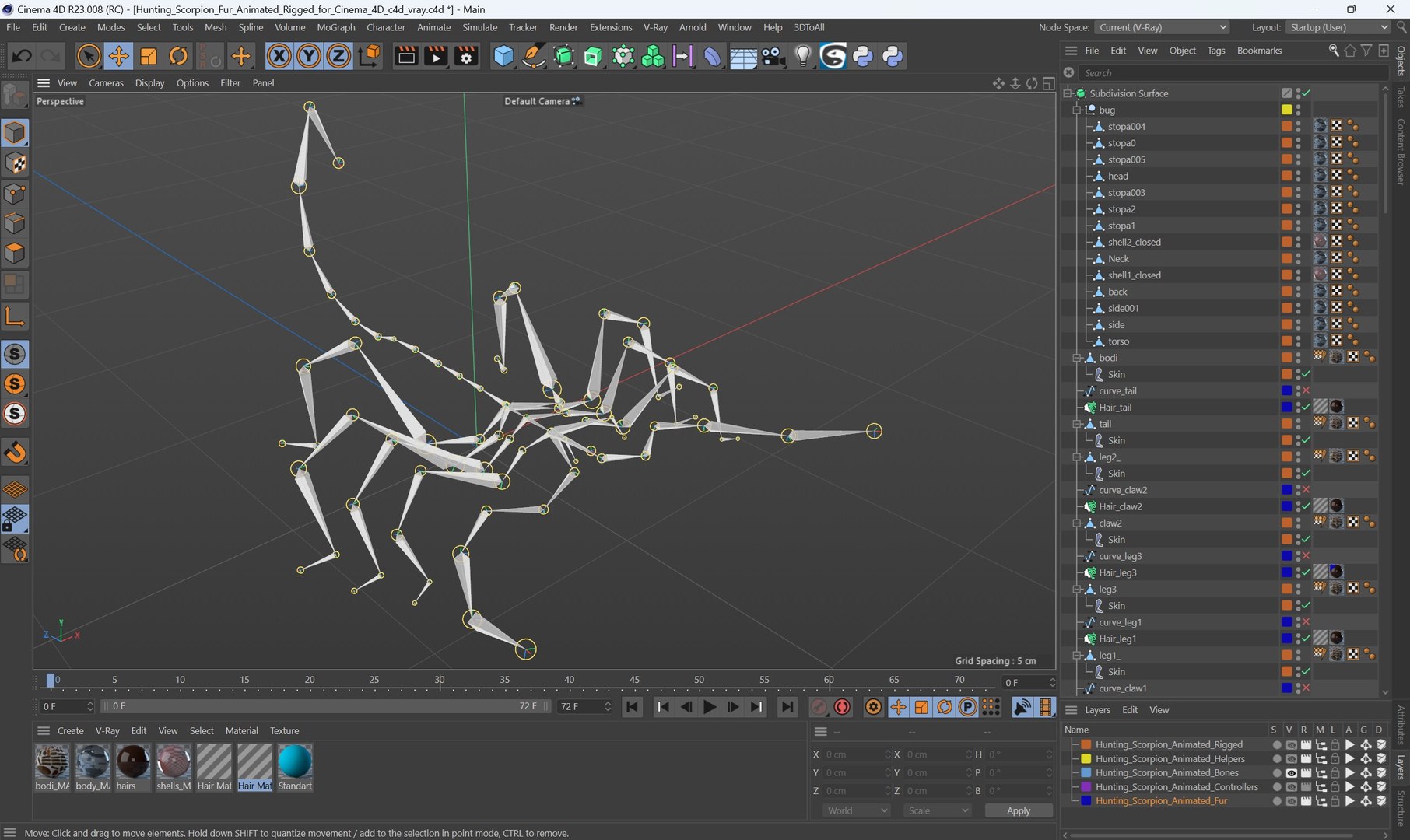Toggle the X axis lock
1410x840 pixels.
point(279,56)
